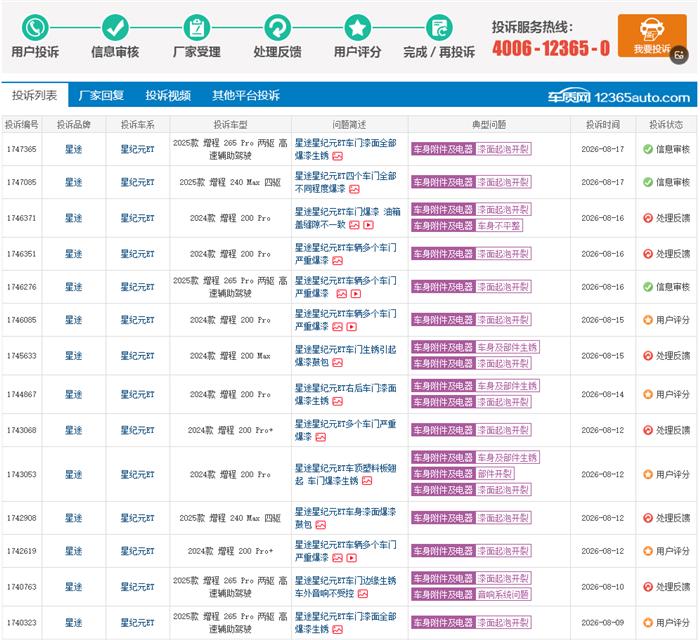This screenshot has width=700, height=640.
Task: Open image icon for complaint 1747365
Action: [338, 156]
